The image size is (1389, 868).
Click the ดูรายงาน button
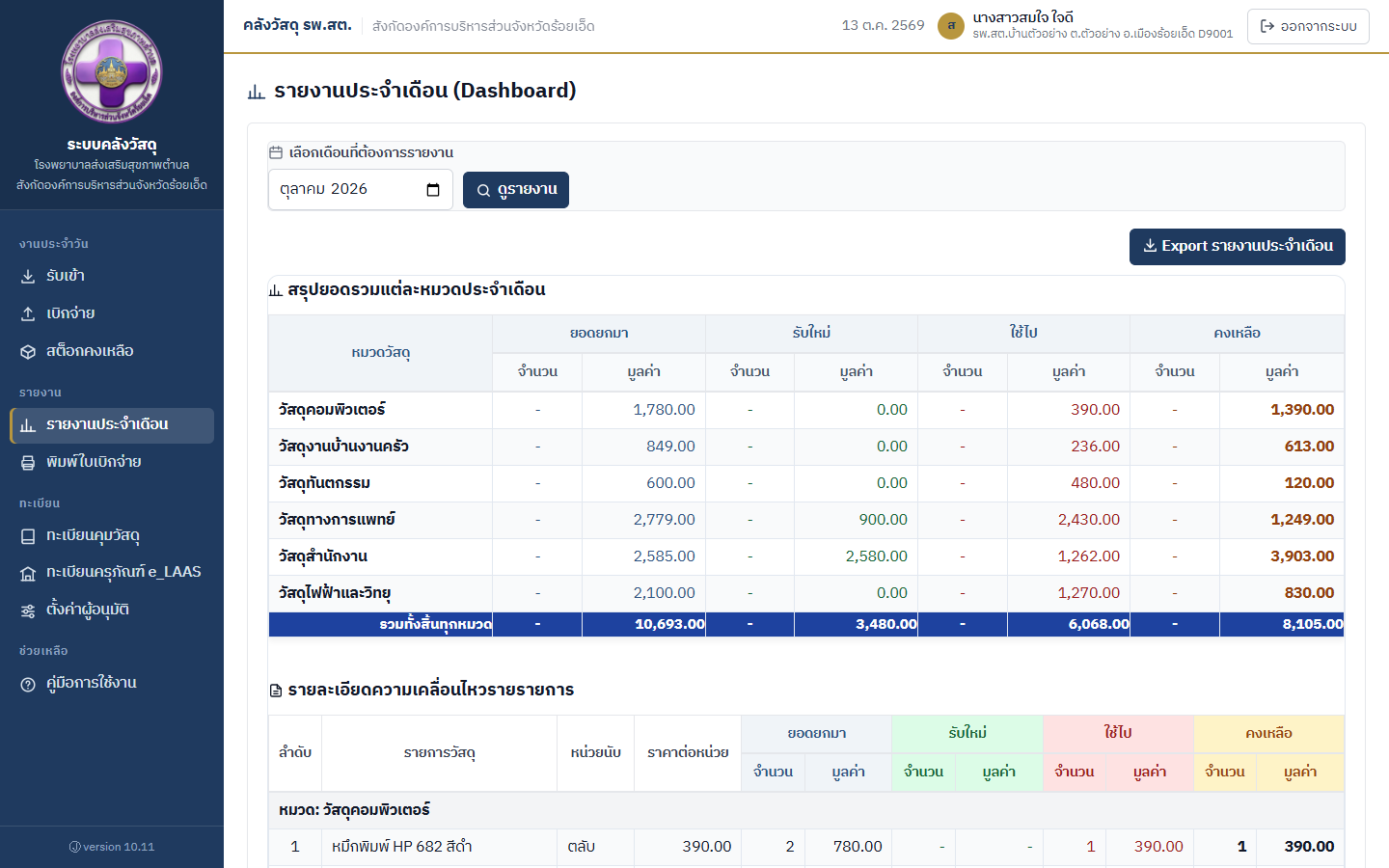[516, 190]
